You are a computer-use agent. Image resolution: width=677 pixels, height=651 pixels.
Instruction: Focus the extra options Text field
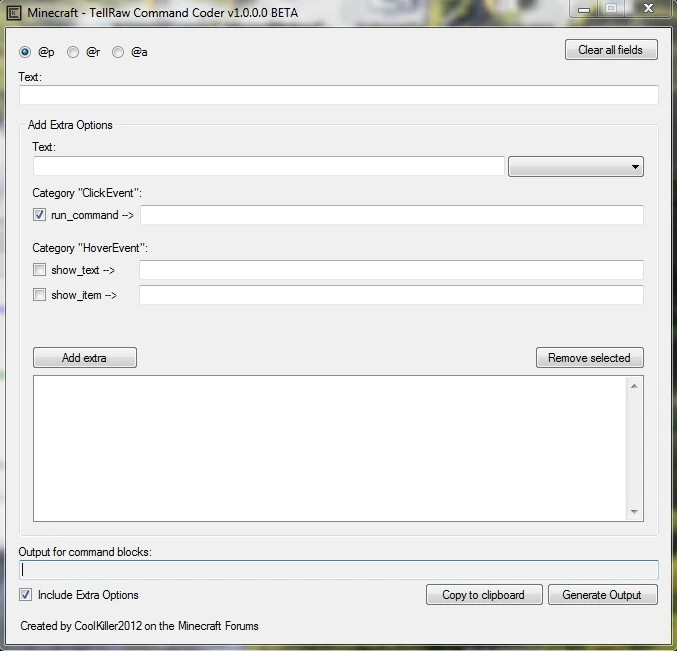coord(269,166)
